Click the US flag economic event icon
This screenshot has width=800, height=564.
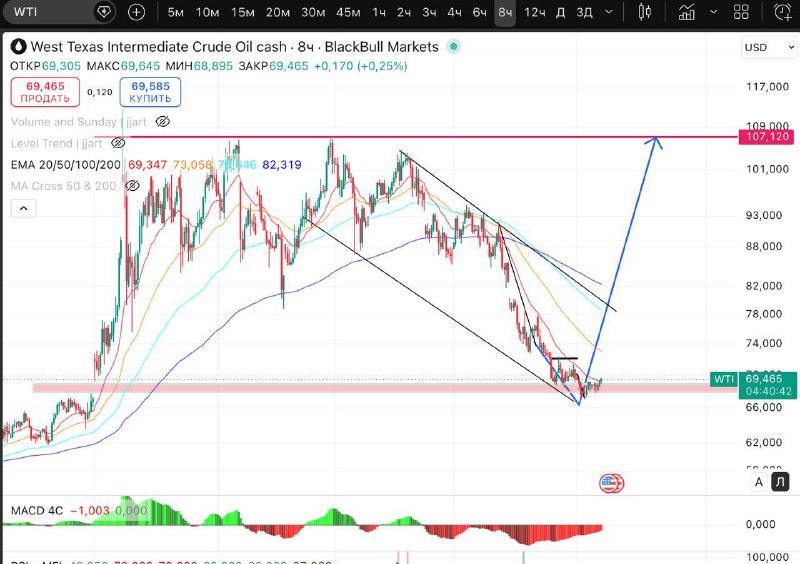click(x=611, y=483)
